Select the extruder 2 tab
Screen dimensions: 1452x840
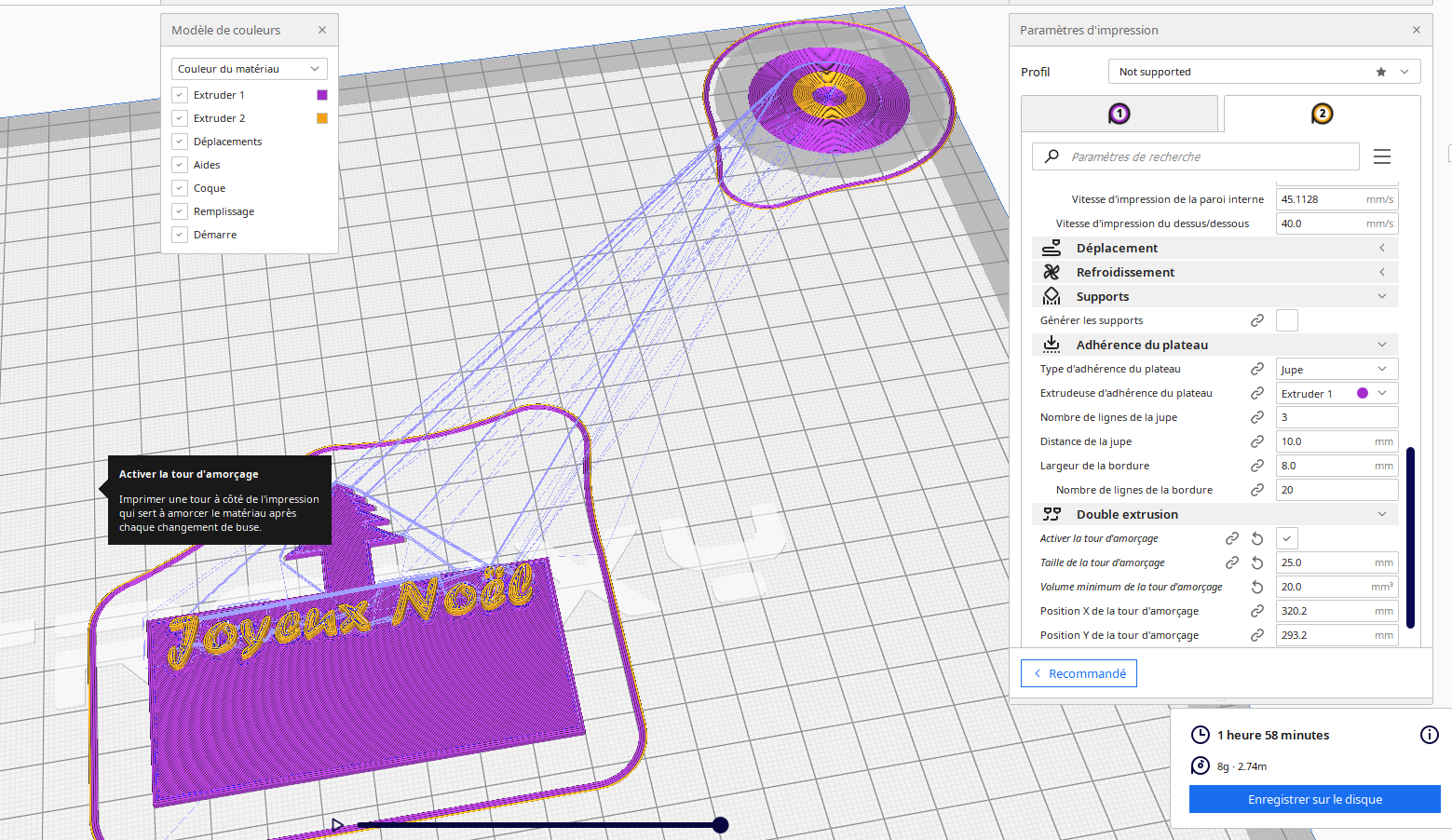1322,114
